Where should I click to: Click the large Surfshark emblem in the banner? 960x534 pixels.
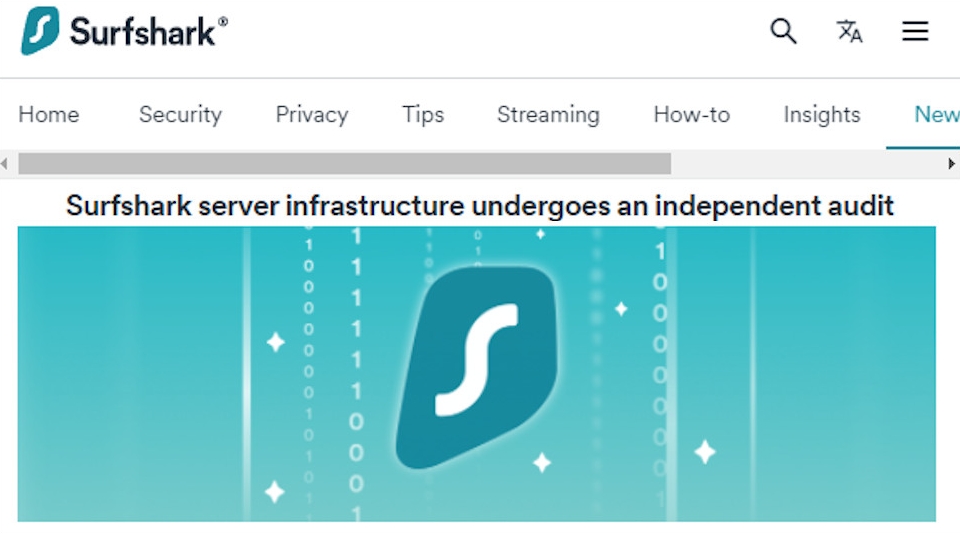point(475,366)
